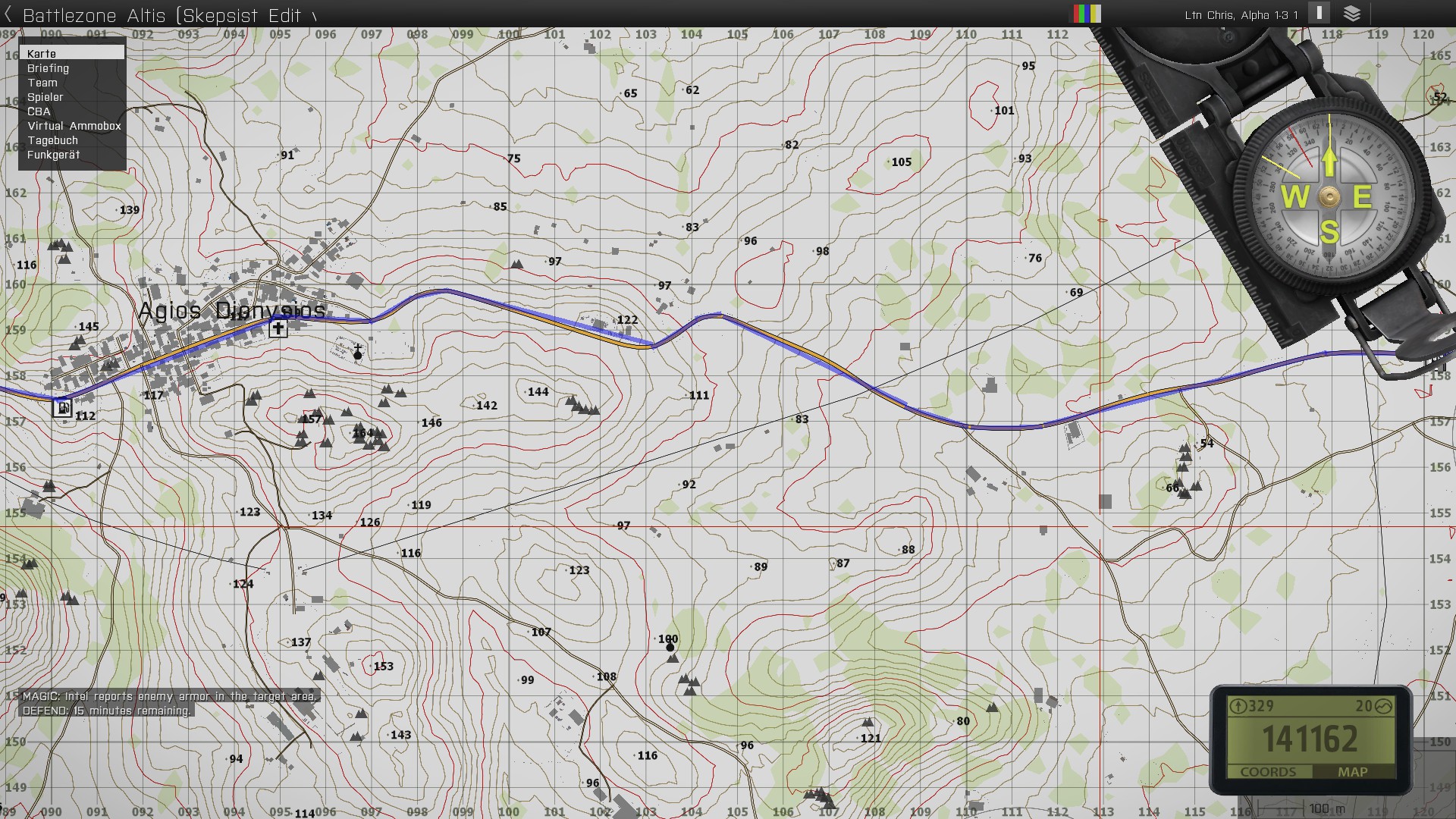Viewport: 1456px width, 819px height.
Task: Click the Agios Dionysios town label
Action: point(232,310)
